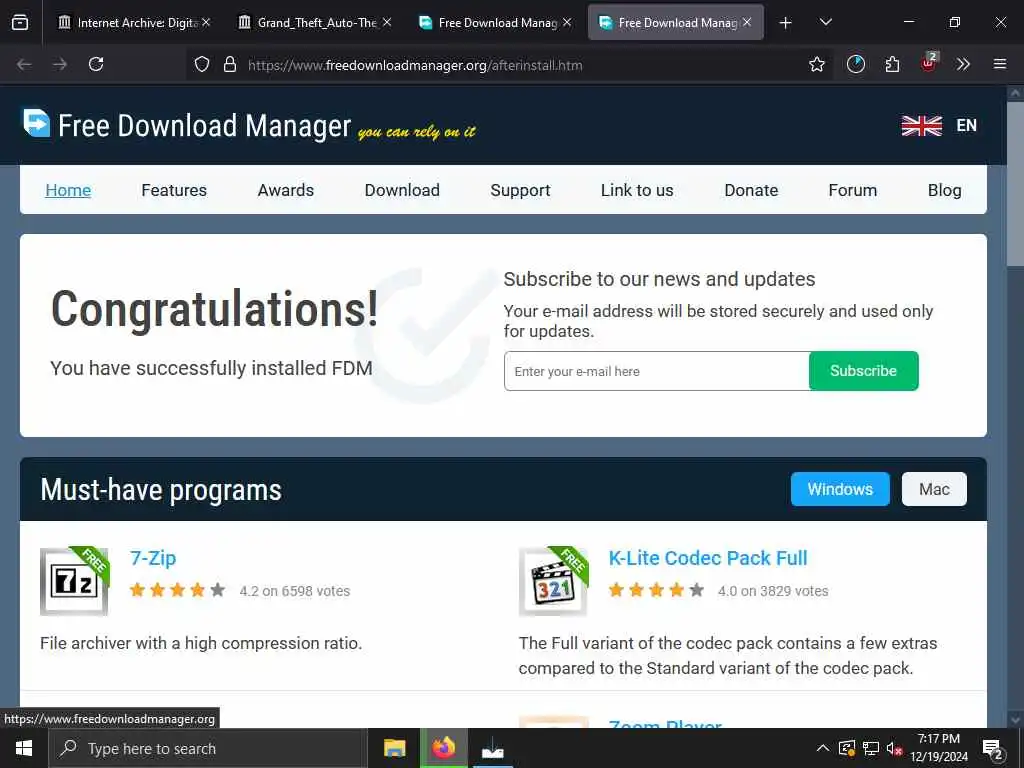Viewport: 1024px width, 768px height.
Task: Click the UK flag language icon
Action: (921, 125)
